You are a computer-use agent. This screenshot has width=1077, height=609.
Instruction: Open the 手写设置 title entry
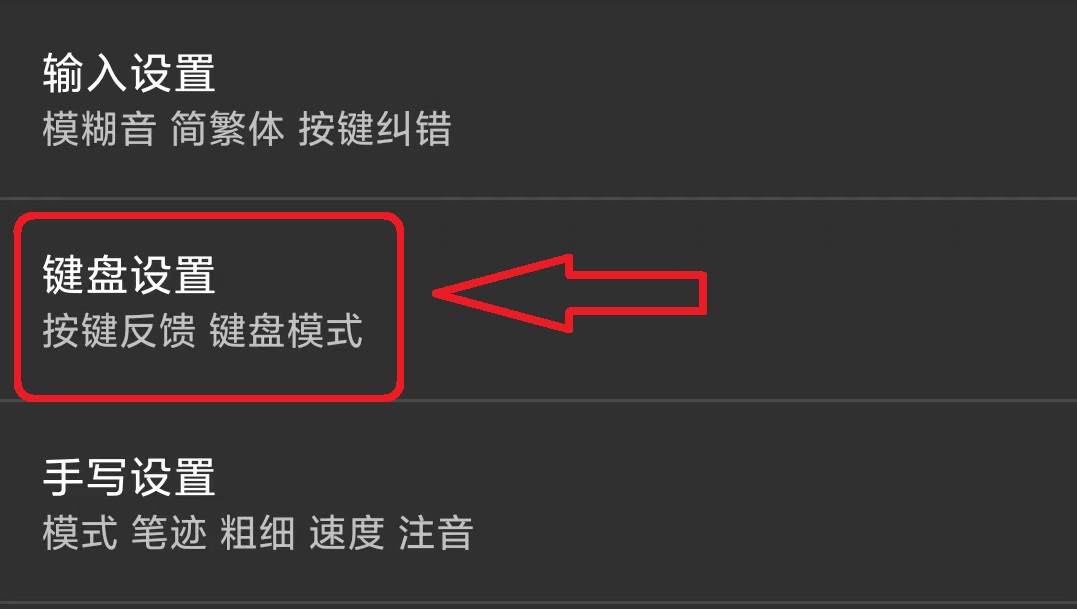click(129, 477)
